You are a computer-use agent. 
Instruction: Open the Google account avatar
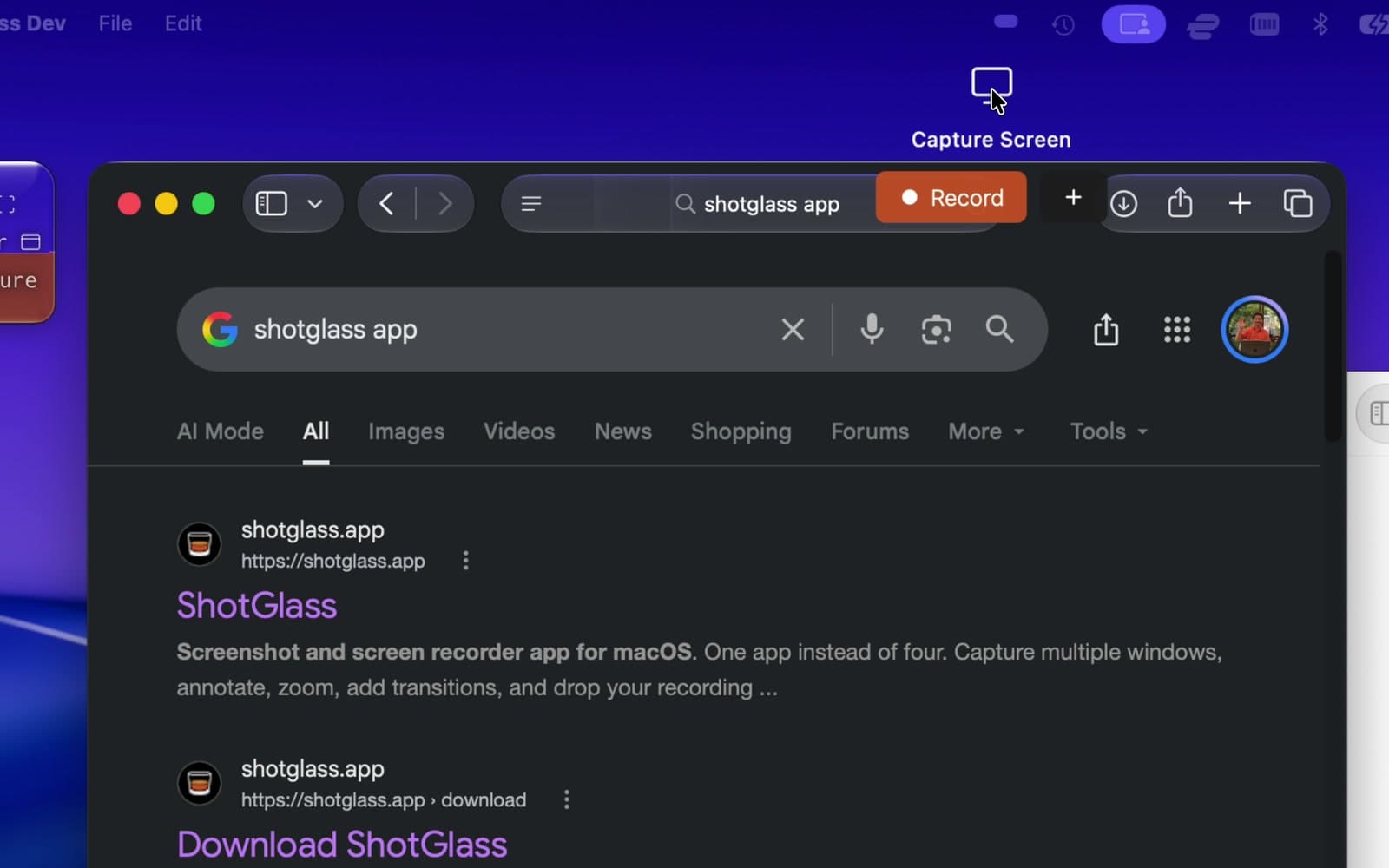[1254, 330]
